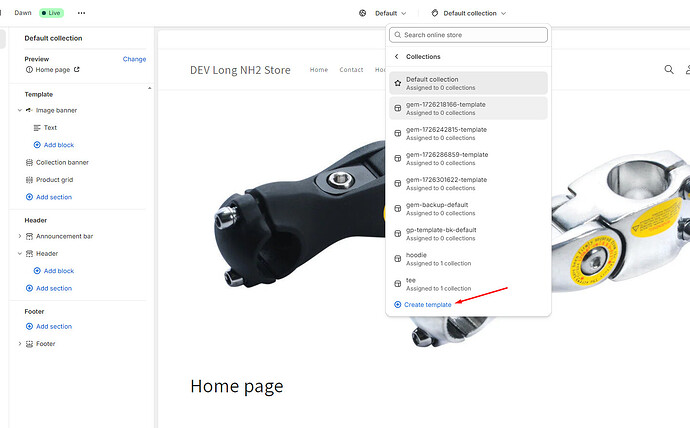Select the gem-1726242815-template entry
This screenshot has width=690, height=428.
(468, 133)
